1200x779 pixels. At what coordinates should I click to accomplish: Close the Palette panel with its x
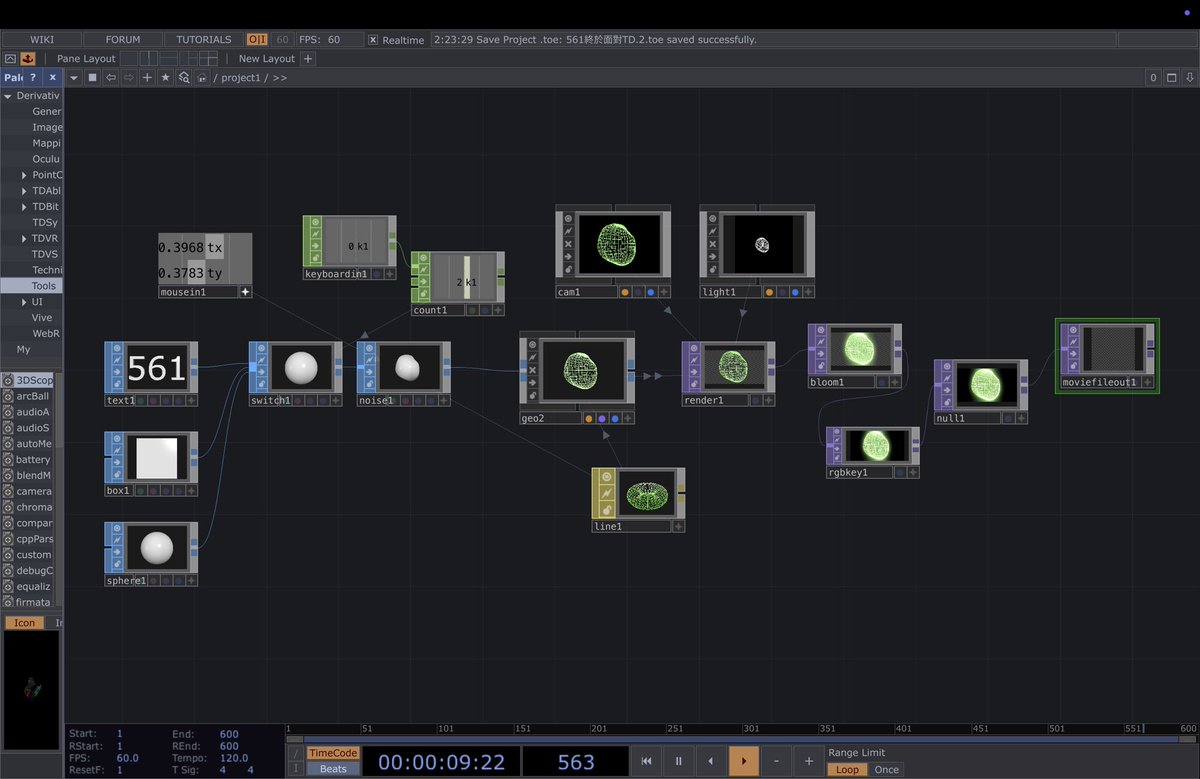53,77
